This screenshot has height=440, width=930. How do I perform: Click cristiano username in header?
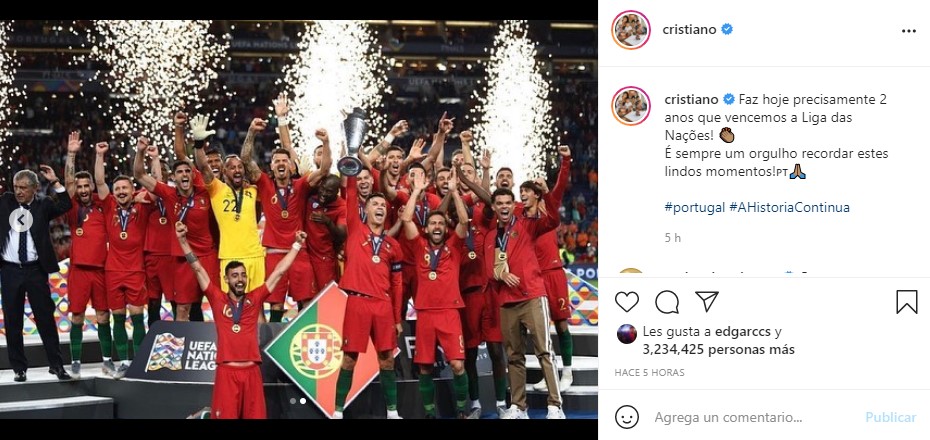click(x=689, y=30)
